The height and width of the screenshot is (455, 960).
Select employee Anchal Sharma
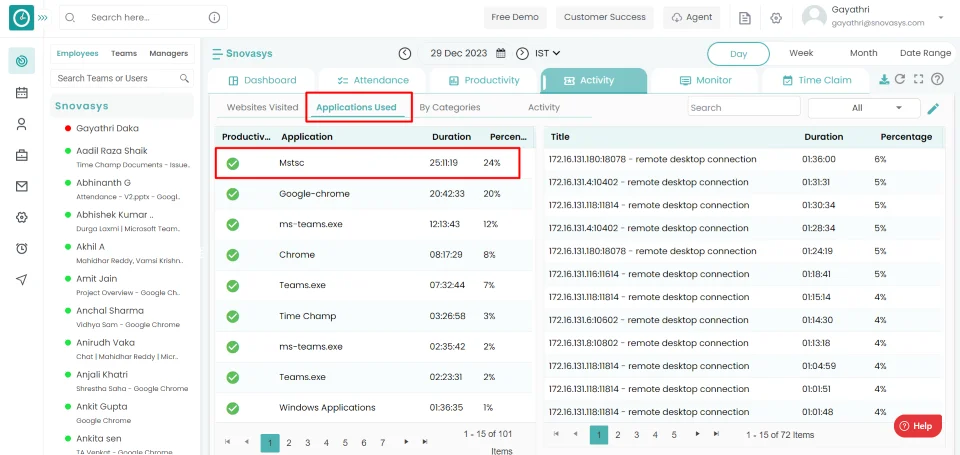(x=110, y=310)
